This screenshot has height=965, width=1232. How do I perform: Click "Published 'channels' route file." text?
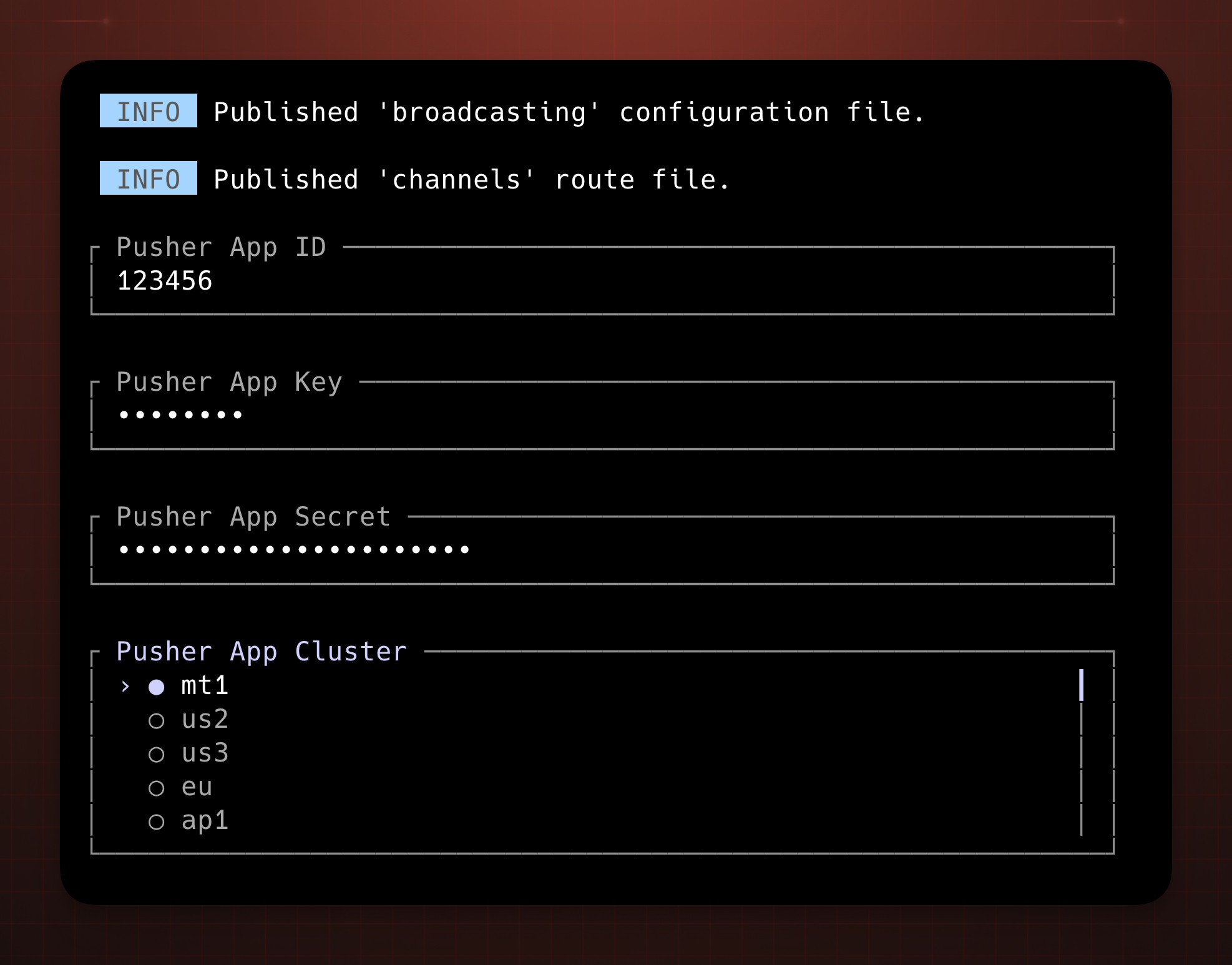click(x=471, y=180)
